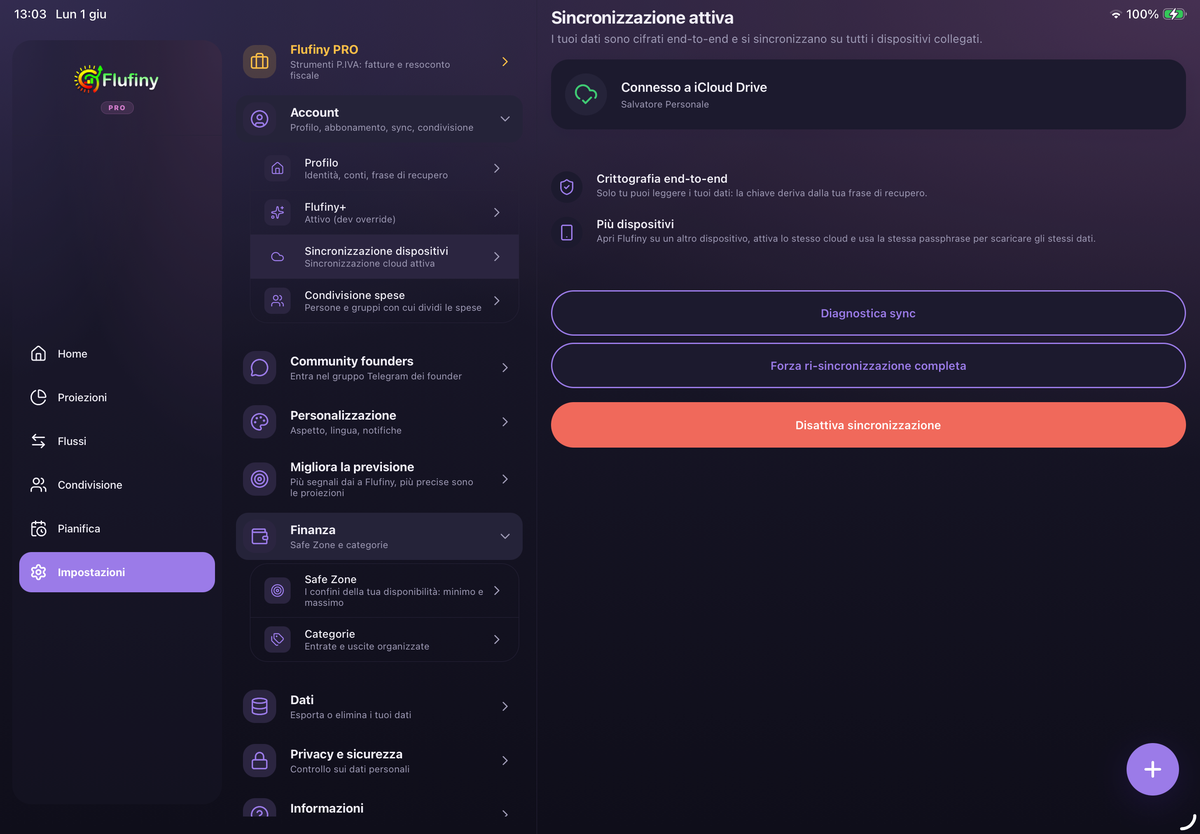
Task: Click the Privacy e sicurezza lock icon
Action: [x=260, y=761]
